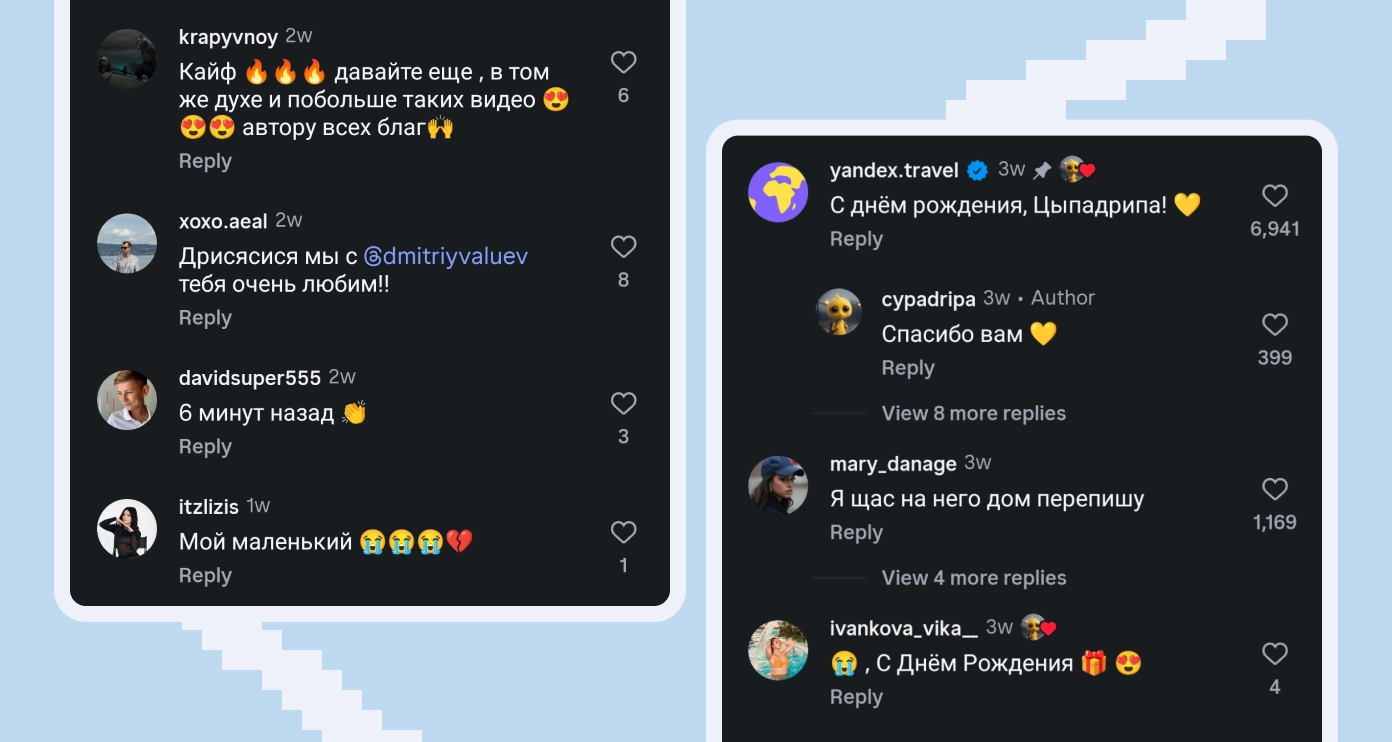Like itzlizis's comment
This screenshot has width=1392, height=742.
click(x=623, y=532)
